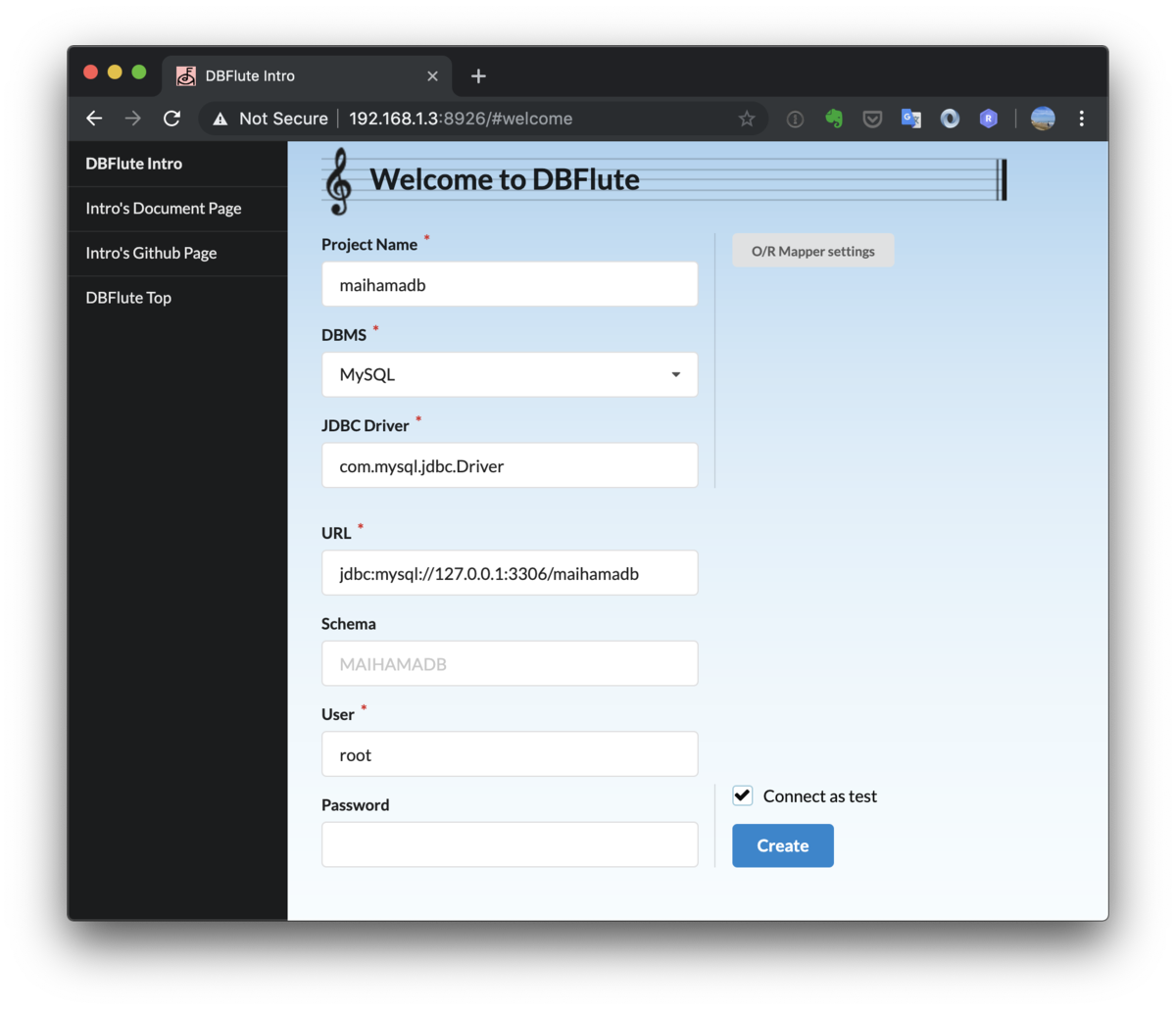The image size is (1176, 1010).
Task: Click the Project Name label
Action: tap(369, 245)
